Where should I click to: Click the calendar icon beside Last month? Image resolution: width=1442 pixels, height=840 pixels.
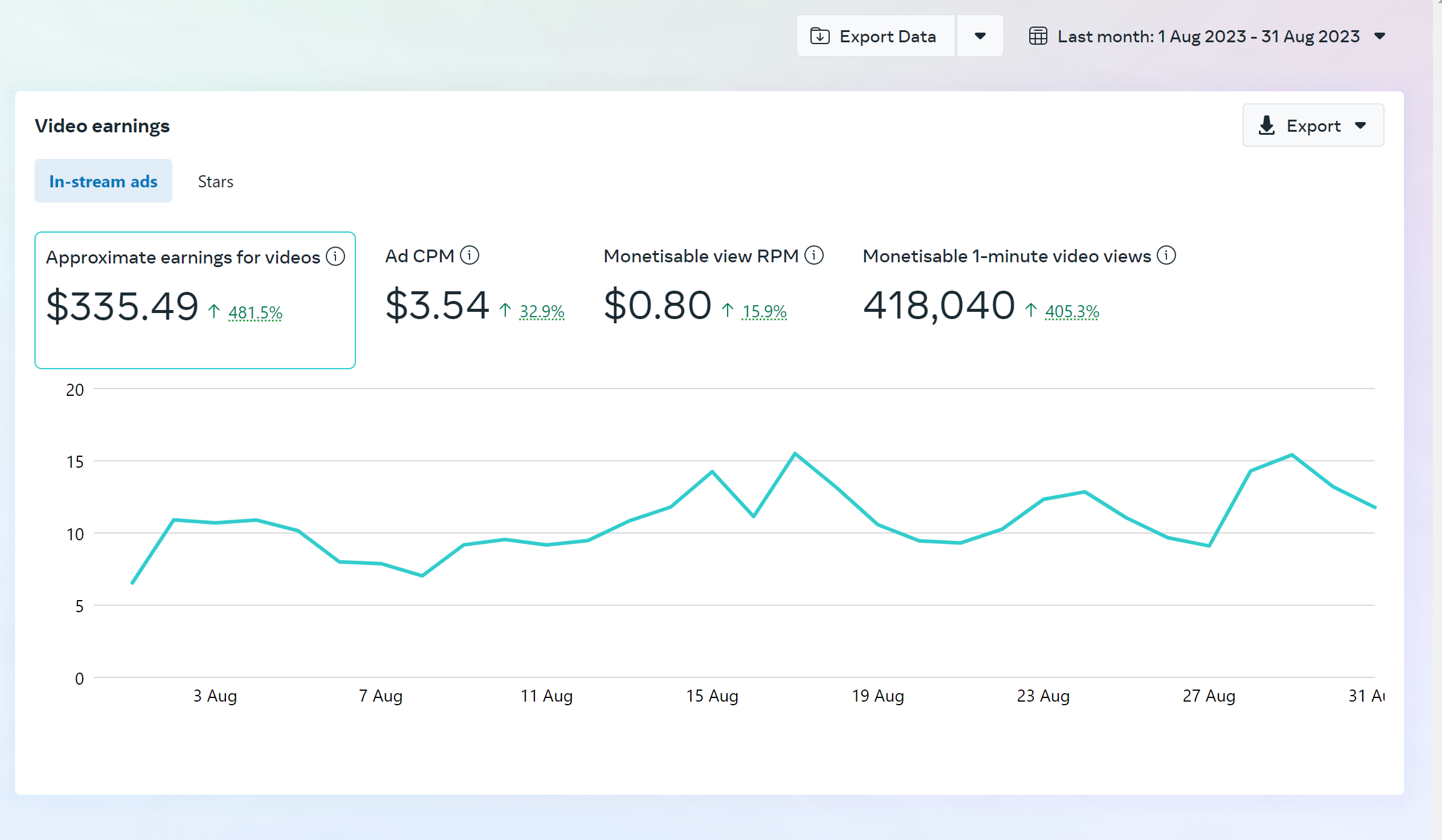coord(1038,36)
